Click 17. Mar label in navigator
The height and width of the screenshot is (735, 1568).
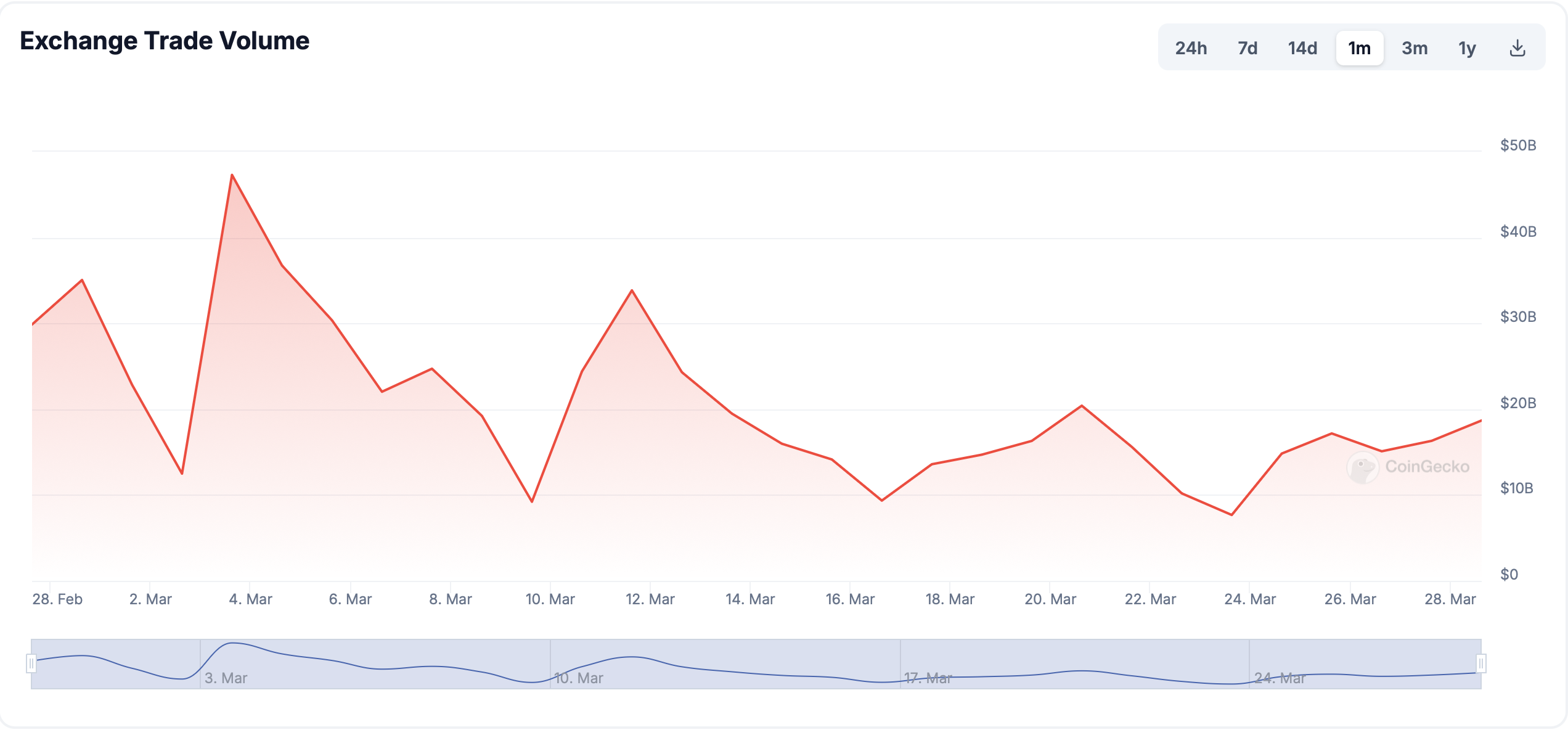coord(928,678)
